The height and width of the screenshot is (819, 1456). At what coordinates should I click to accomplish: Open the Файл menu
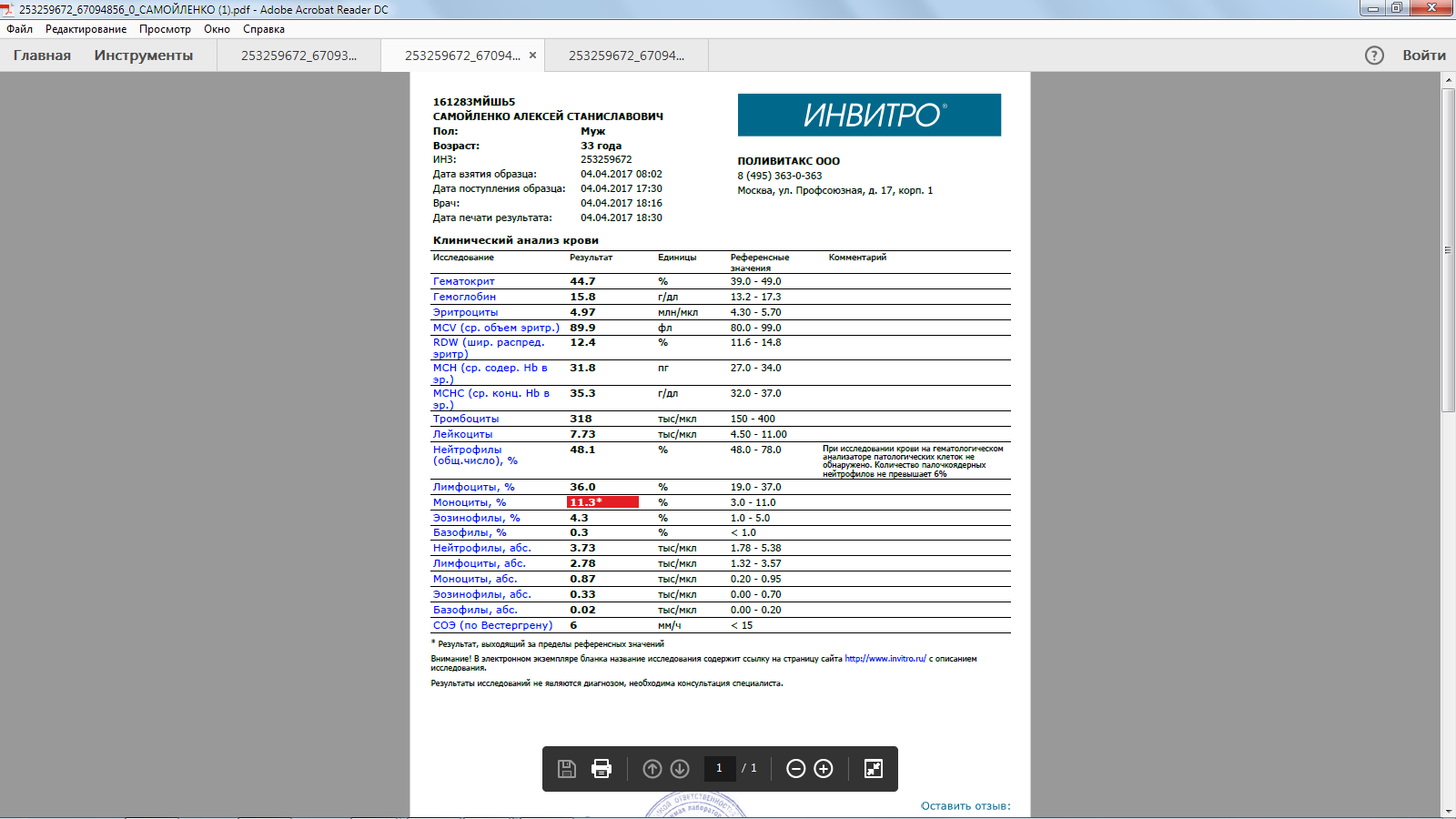coord(20,29)
